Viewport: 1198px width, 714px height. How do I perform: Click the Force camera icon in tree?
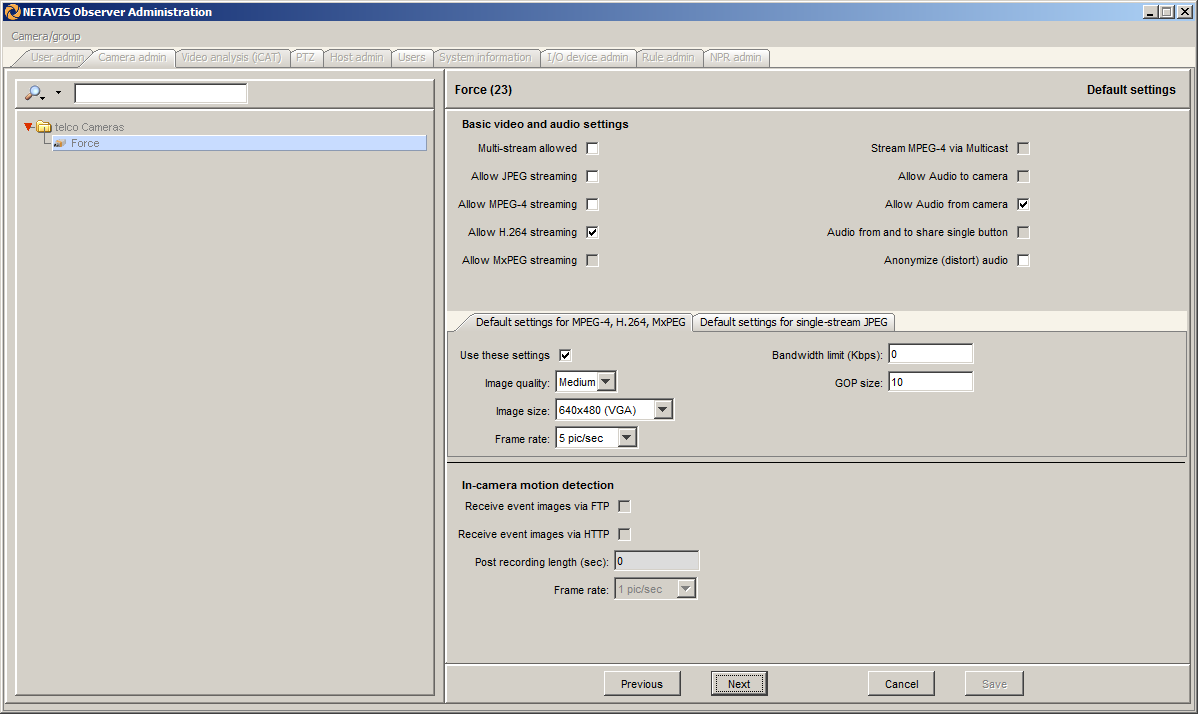[60, 144]
